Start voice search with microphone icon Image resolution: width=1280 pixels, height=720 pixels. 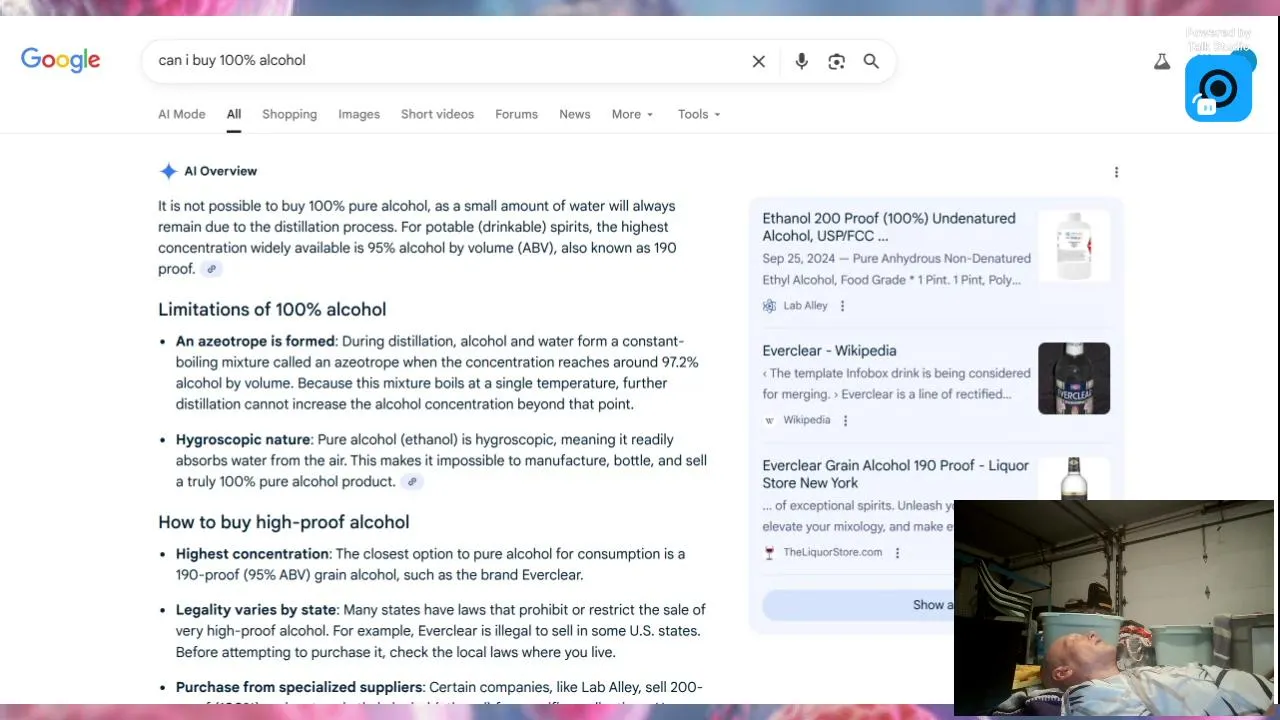coord(801,61)
